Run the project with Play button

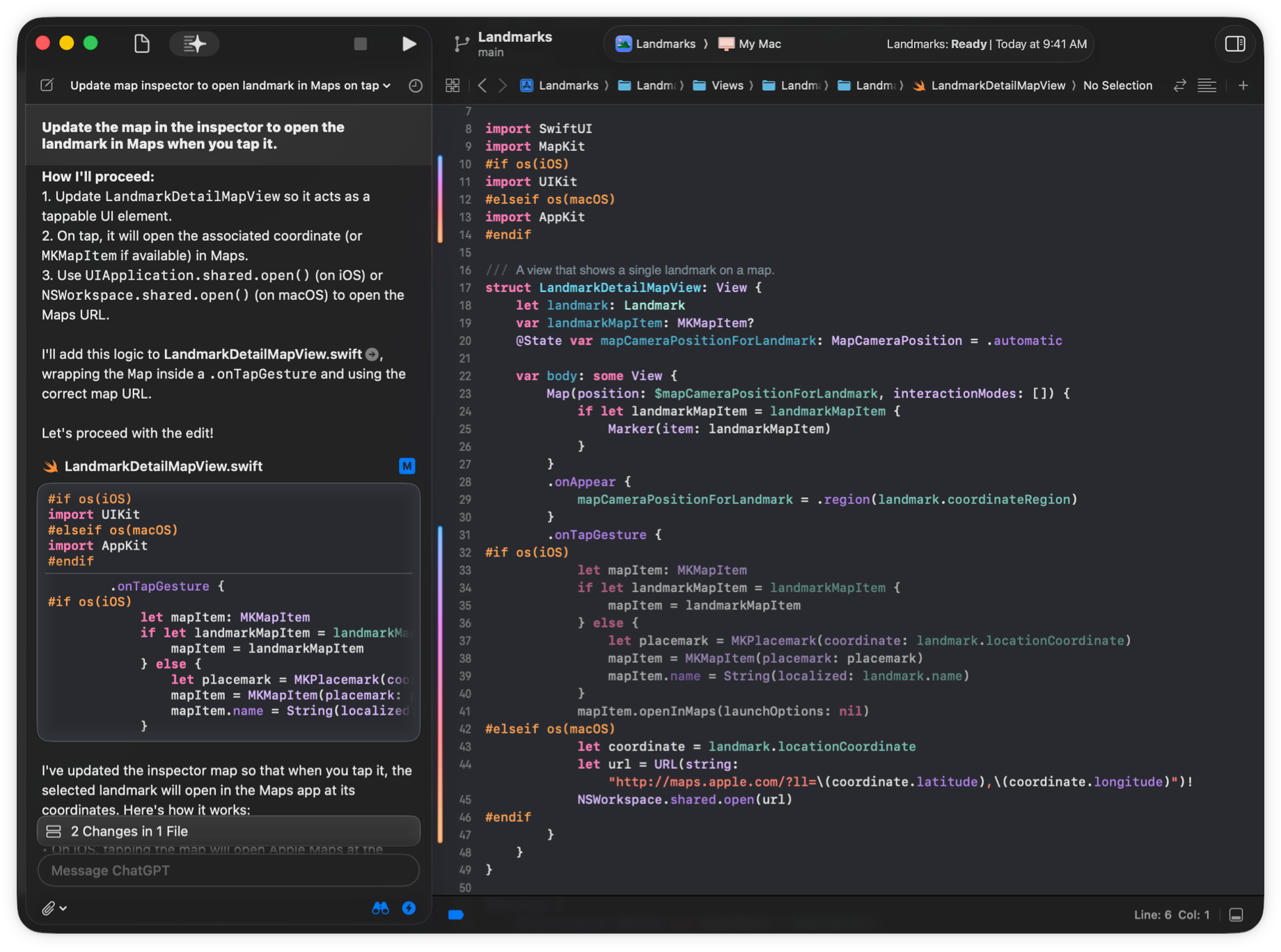(x=409, y=44)
